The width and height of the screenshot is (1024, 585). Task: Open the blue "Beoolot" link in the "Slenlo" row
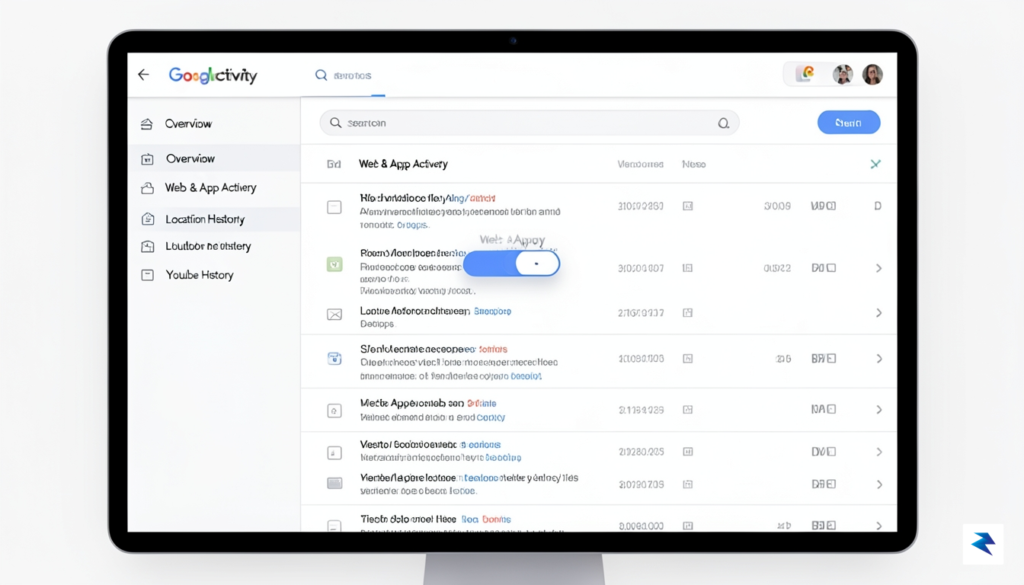click(526, 376)
